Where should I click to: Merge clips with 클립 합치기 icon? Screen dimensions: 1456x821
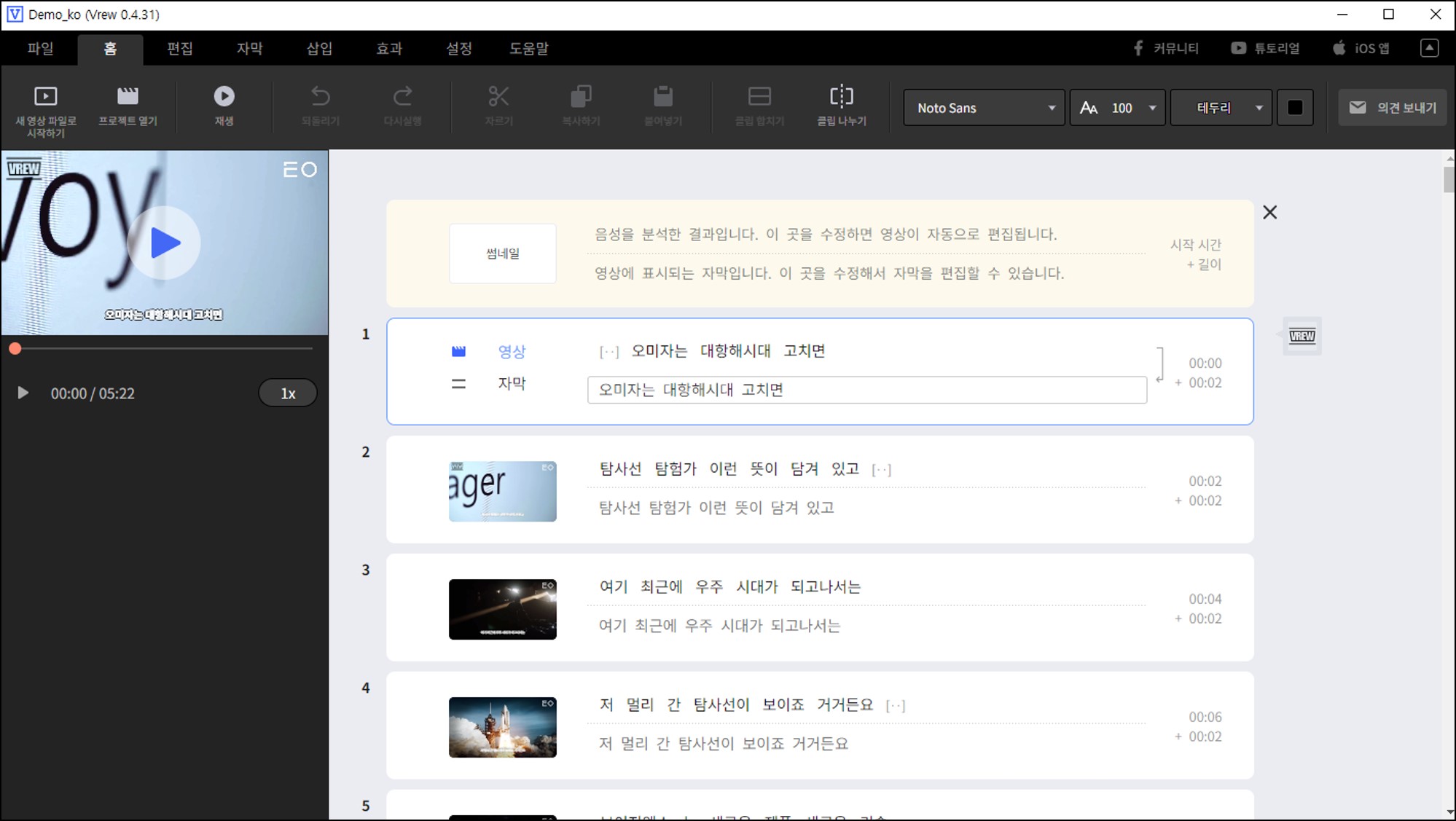click(x=759, y=95)
